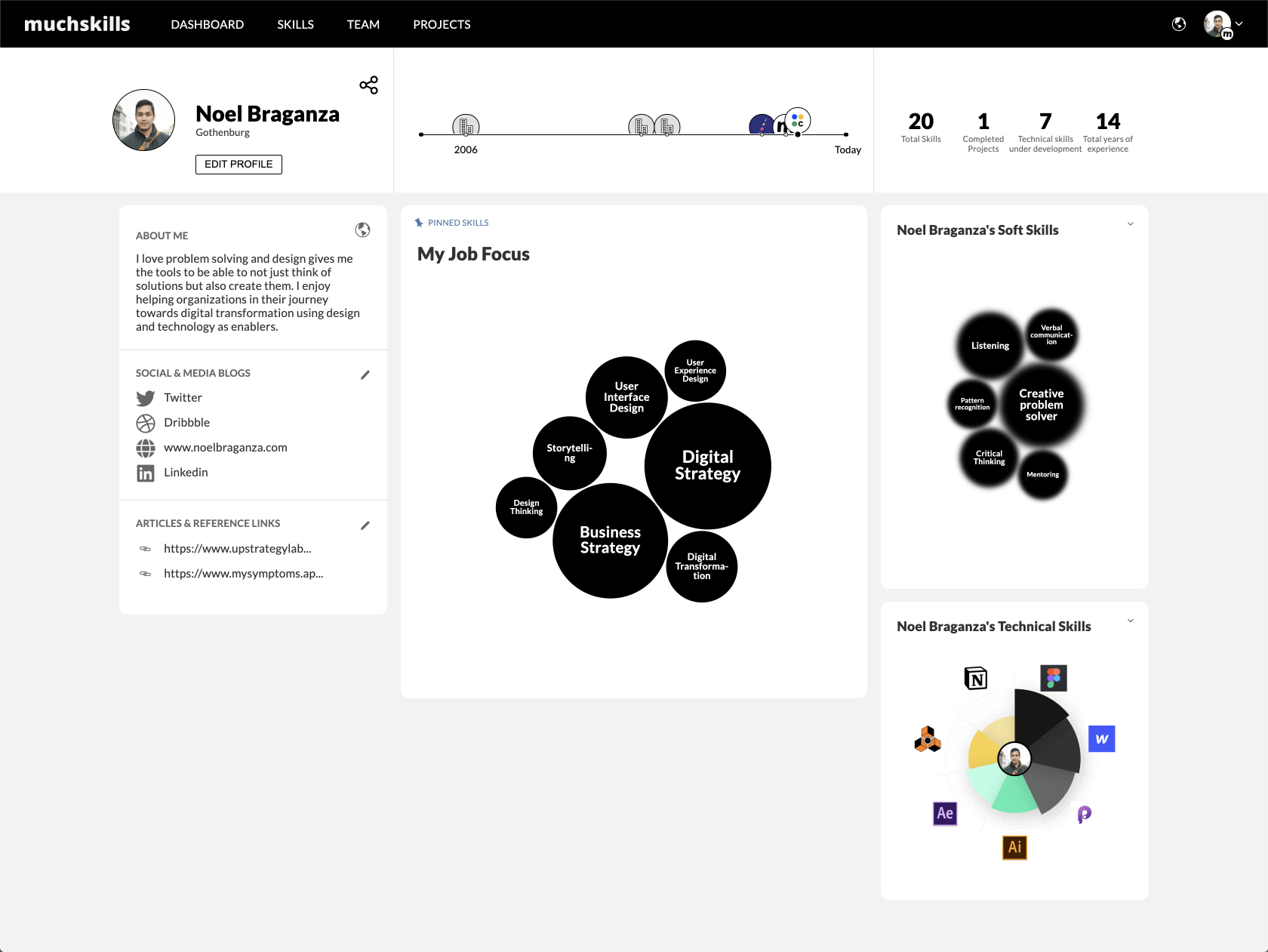This screenshot has height=952, width=1268.
Task: Click the share profile icon
Action: click(x=368, y=85)
